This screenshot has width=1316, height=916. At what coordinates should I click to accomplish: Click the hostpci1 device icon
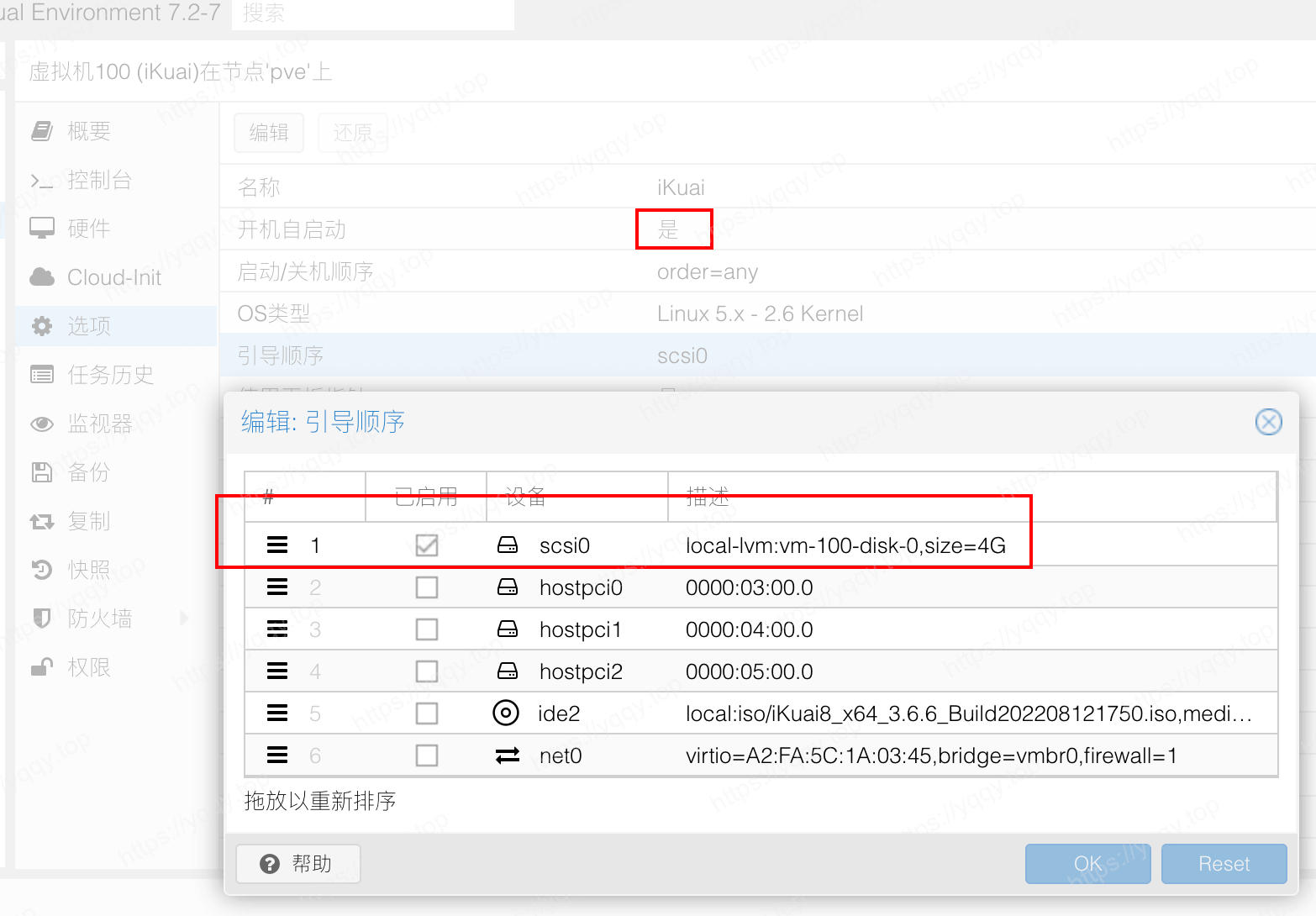508,629
